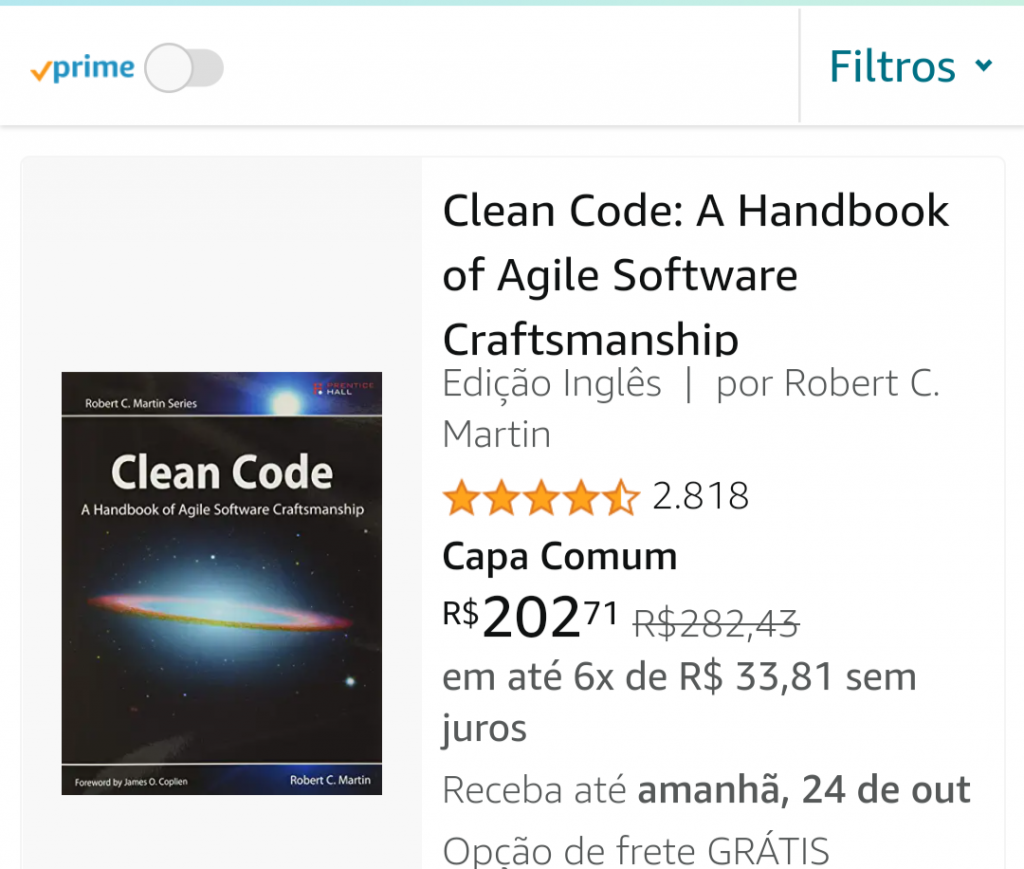Click the galaxy image on the book cover
Viewport: 1024px width, 869px height.
click(222, 610)
